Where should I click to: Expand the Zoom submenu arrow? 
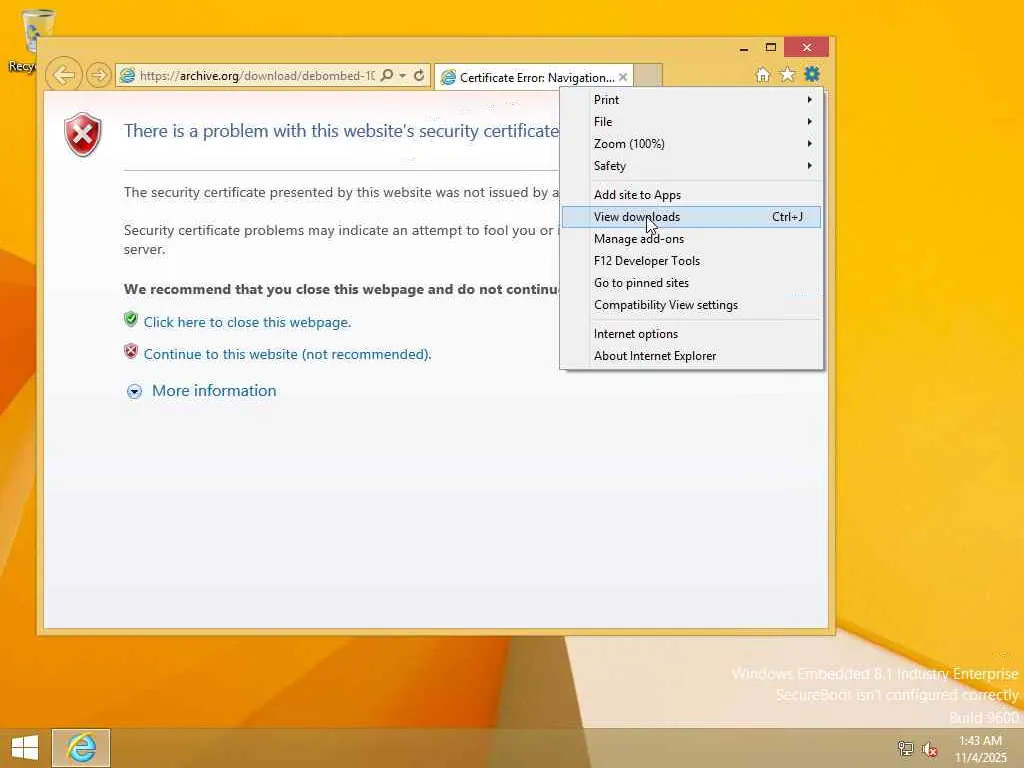[810, 144]
